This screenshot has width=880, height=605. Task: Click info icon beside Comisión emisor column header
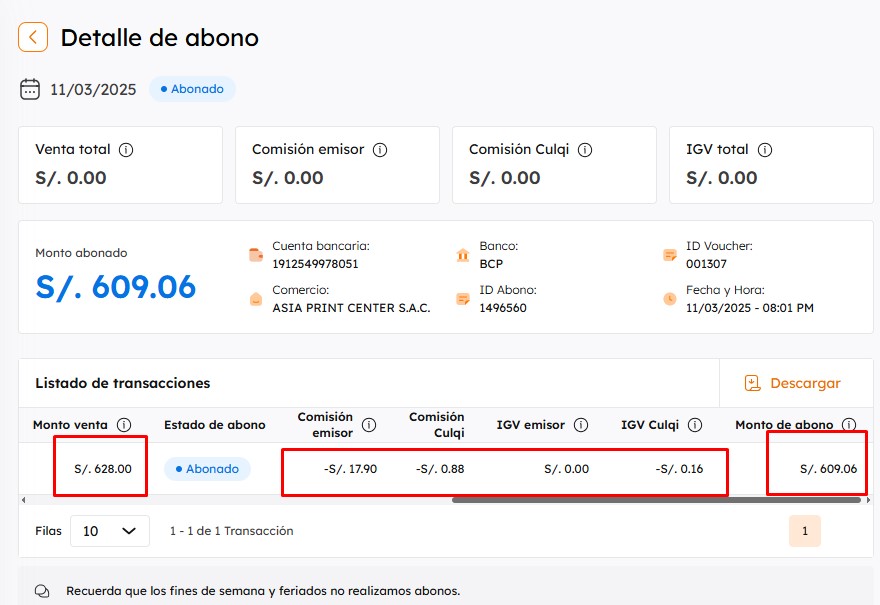369,425
